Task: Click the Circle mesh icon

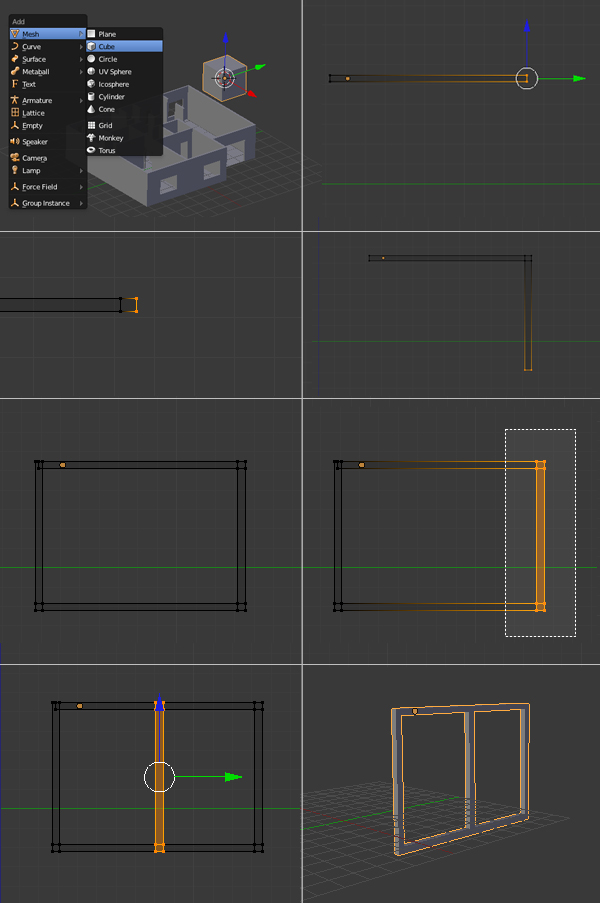Action: pos(91,59)
